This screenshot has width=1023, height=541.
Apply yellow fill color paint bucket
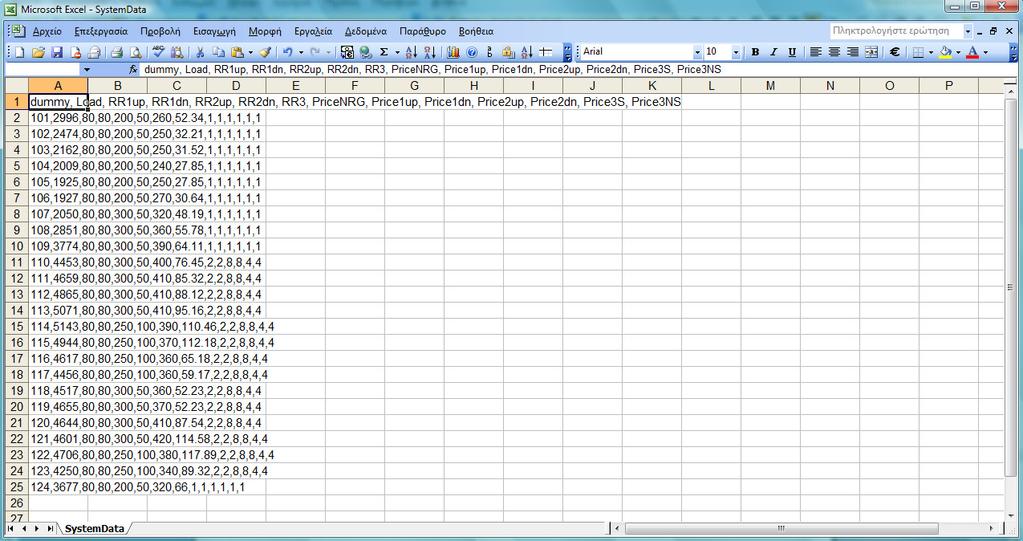click(945, 52)
